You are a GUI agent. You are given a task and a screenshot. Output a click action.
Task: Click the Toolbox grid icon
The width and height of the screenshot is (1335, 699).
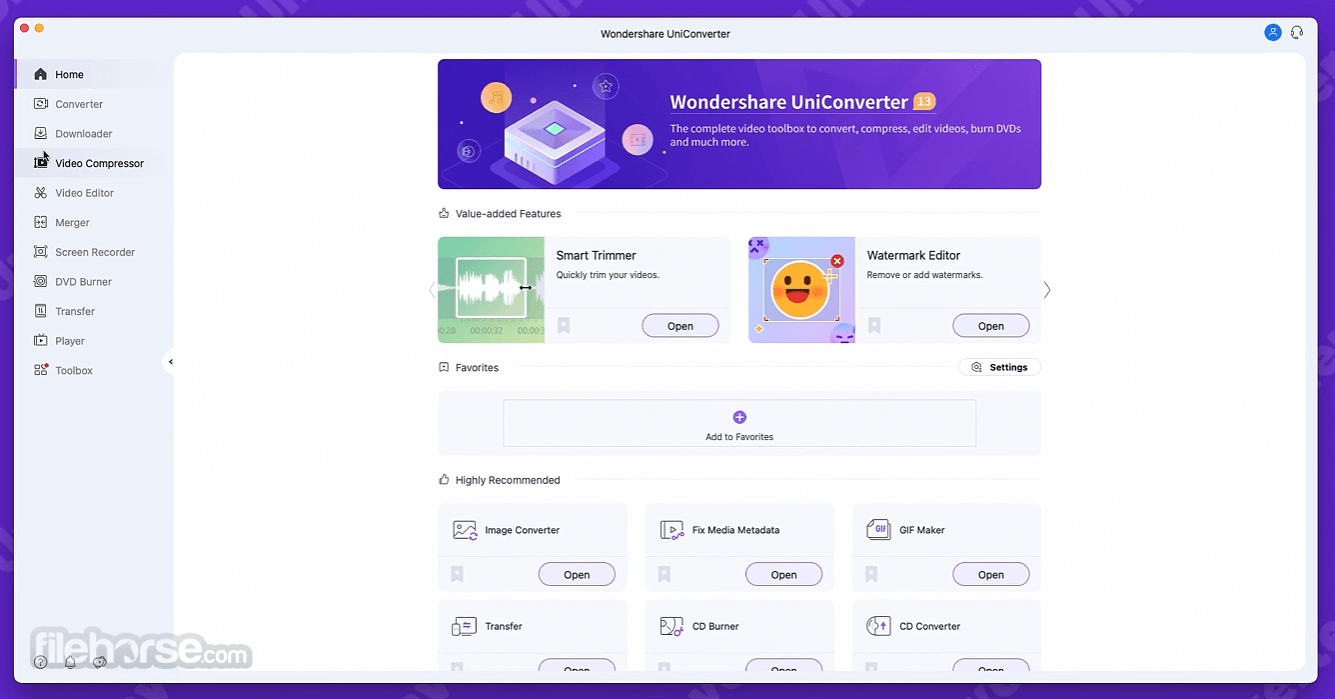(40, 370)
